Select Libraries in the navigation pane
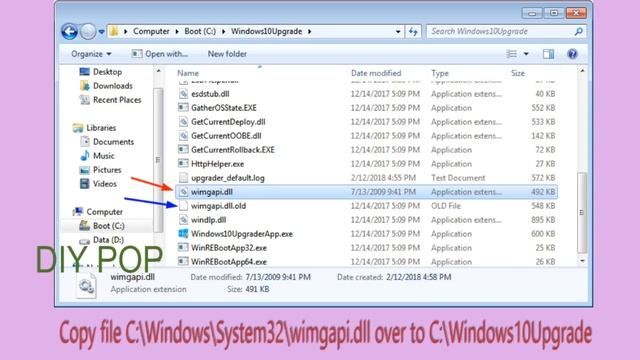This screenshot has height=360, width=640. click(94, 128)
